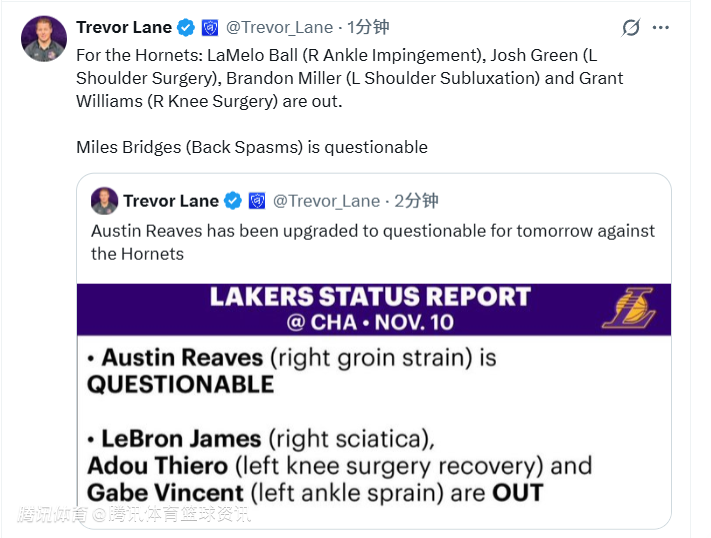Click the Hornets injury list post text

click(x=350, y=77)
